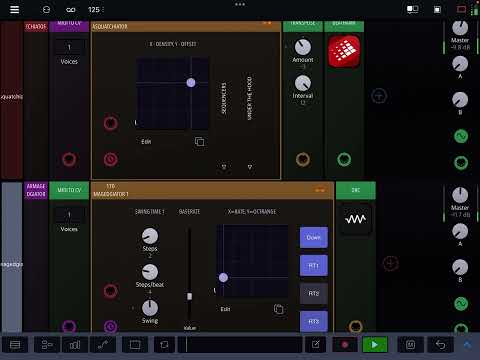The height and width of the screenshot is (360, 480).
Task: Select the top MIDI to CV Voices value
Action: point(69,47)
